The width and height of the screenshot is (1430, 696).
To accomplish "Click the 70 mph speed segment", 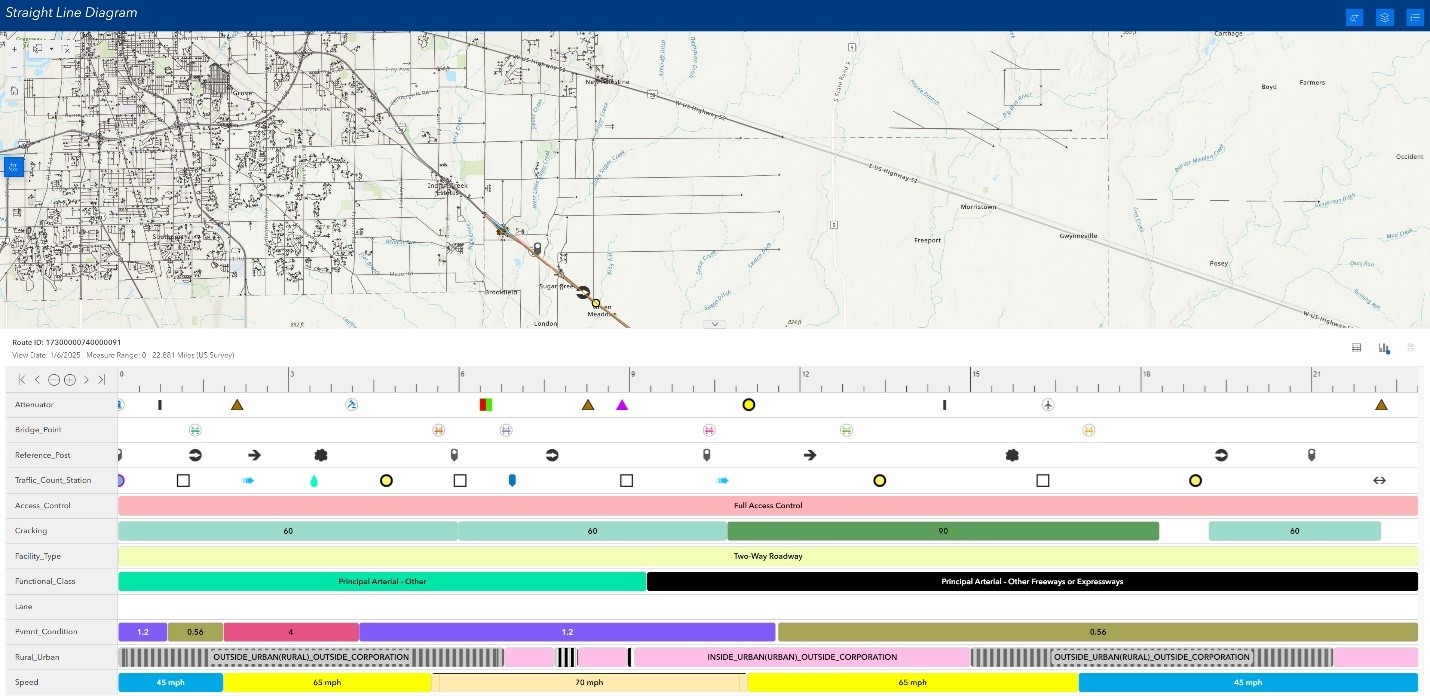I will point(590,682).
